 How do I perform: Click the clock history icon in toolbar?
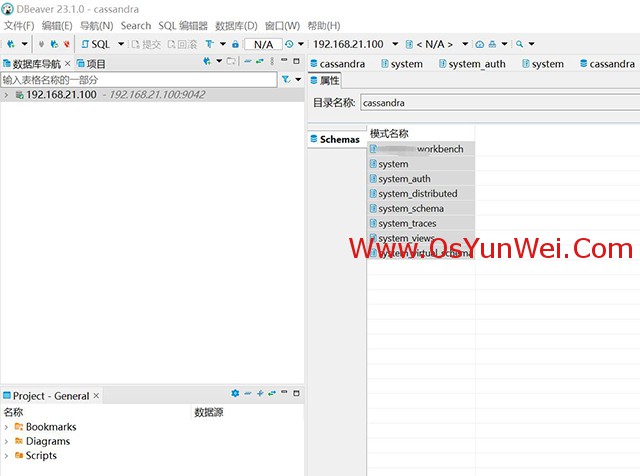pos(289,44)
